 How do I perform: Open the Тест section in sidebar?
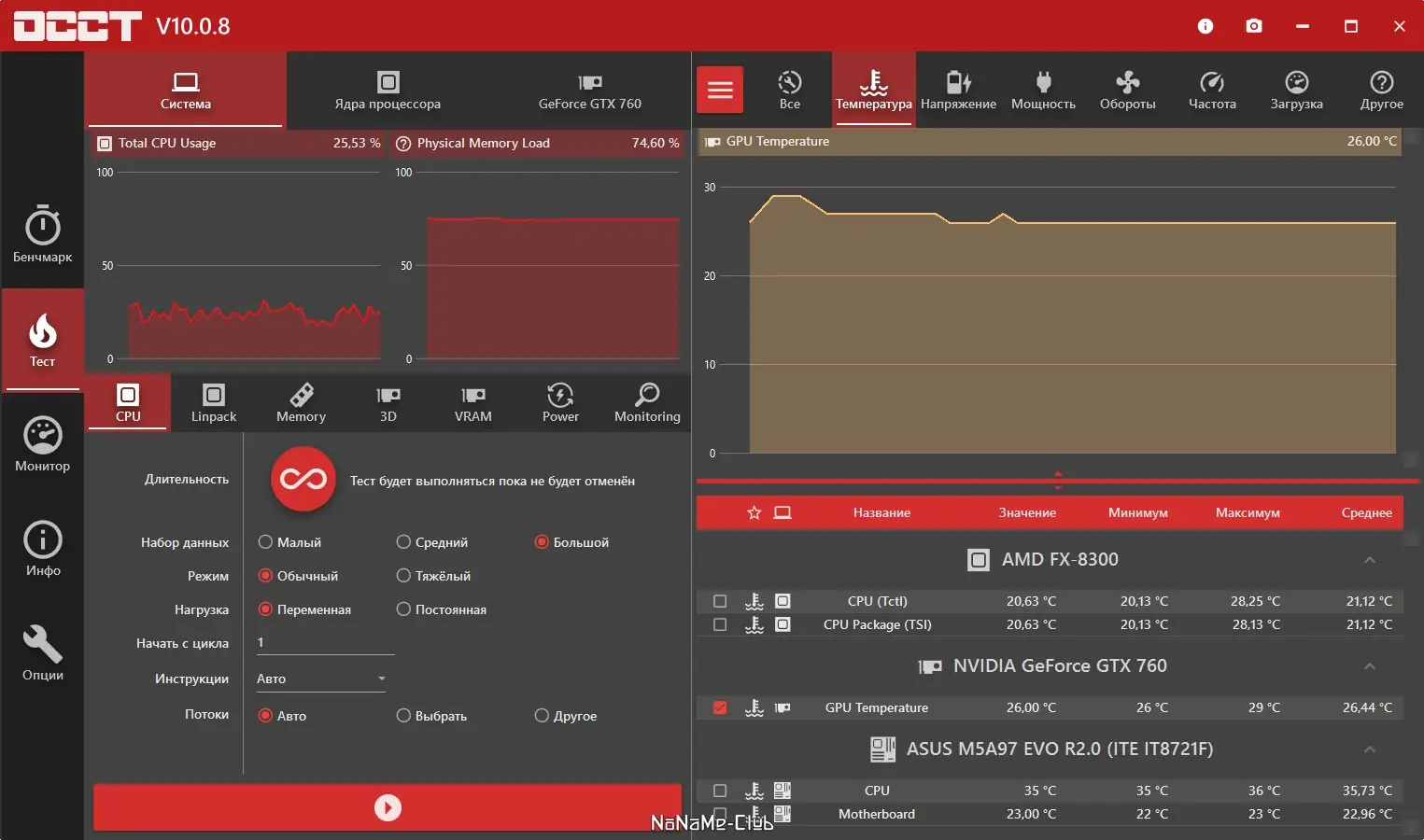(42, 340)
